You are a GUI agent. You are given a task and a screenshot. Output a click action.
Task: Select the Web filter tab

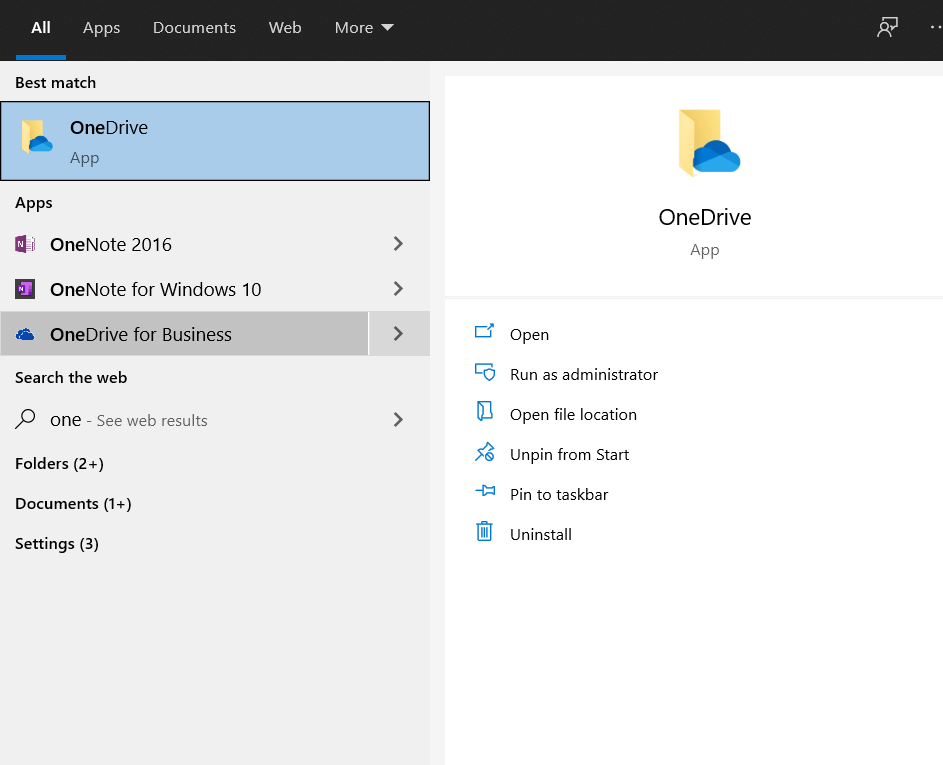[x=285, y=28]
